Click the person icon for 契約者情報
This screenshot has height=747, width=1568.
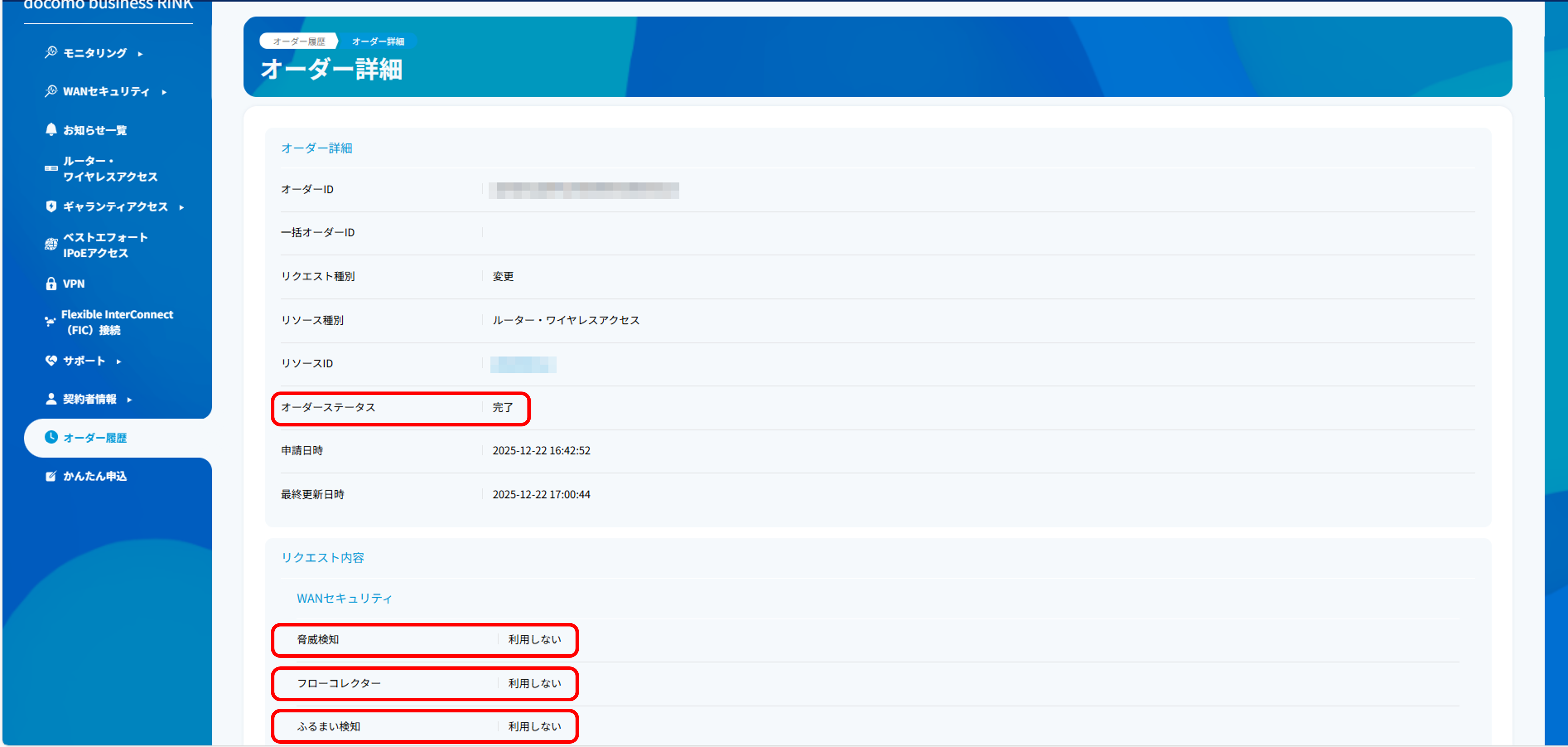pos(51,399)
